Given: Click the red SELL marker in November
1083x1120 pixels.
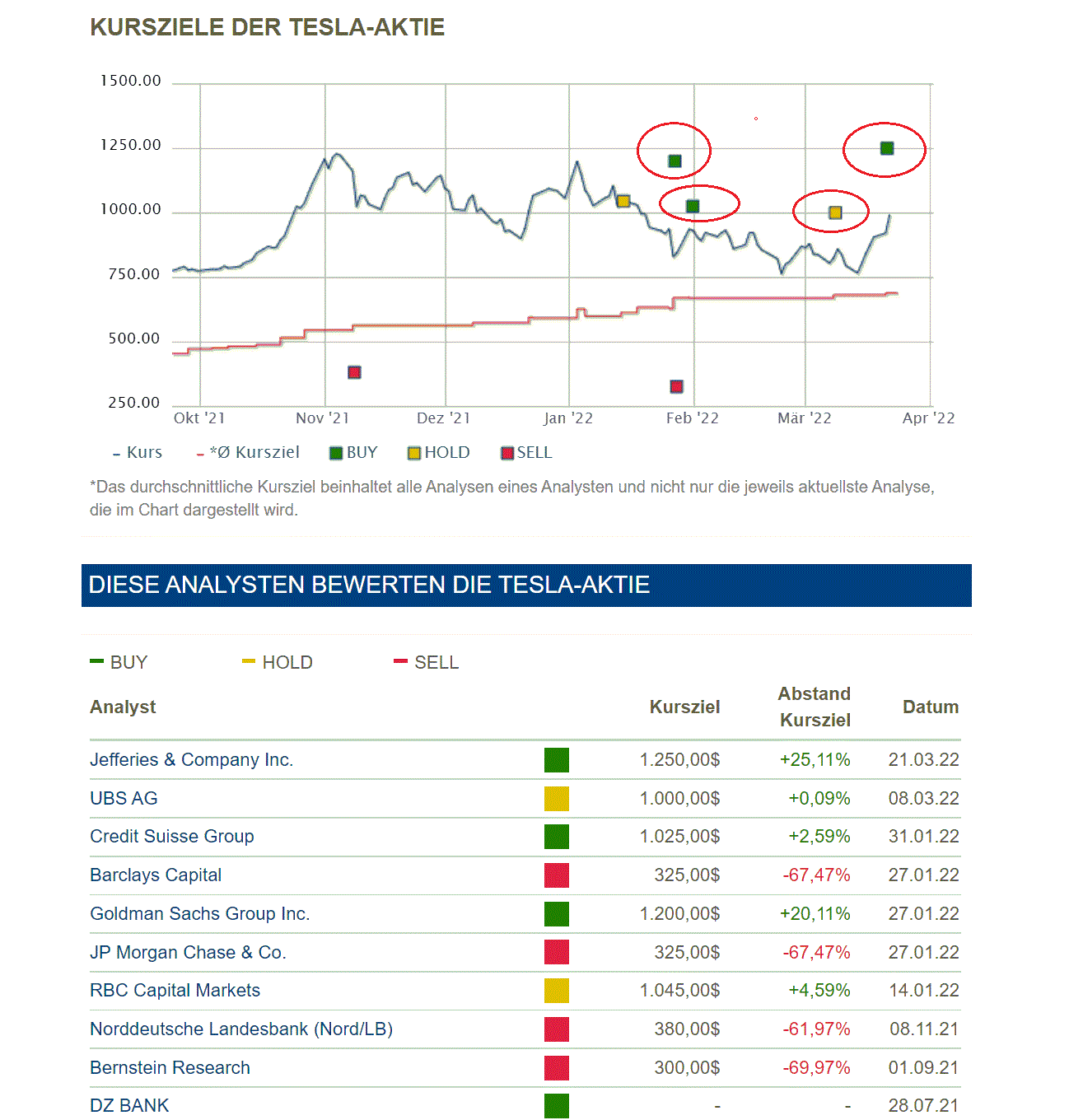Looking at the screenshot, I should click(x=354, y=372).
